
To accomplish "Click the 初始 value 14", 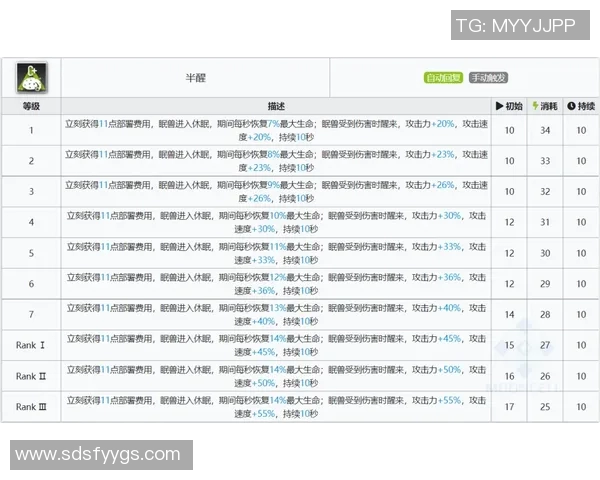I will 509,314.
